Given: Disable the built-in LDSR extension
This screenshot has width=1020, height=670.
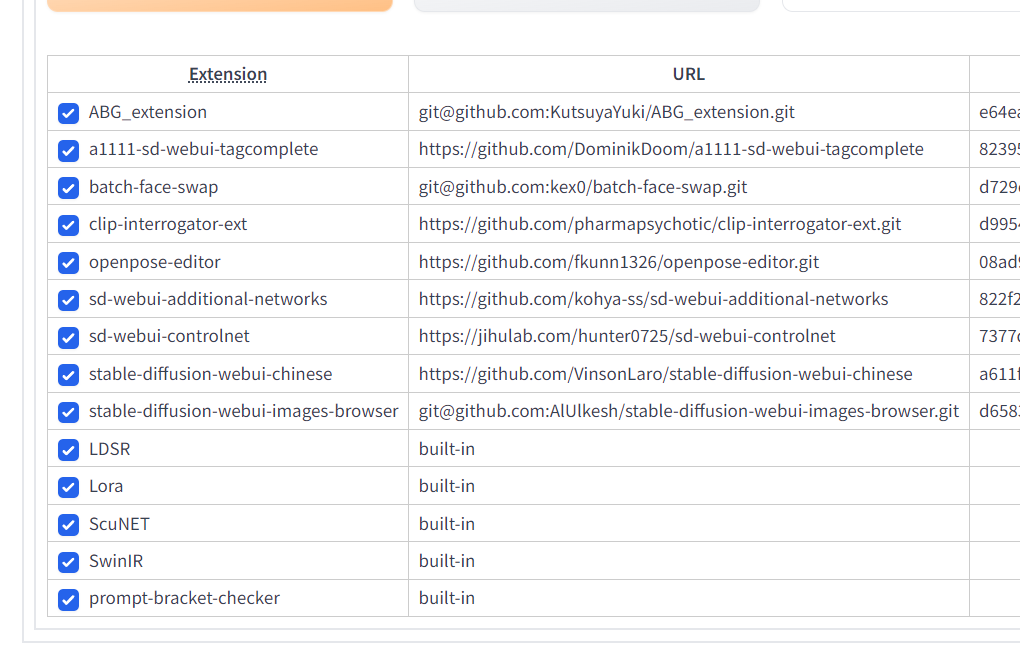Looking at the screenshot, I should (x=68, y=449).
